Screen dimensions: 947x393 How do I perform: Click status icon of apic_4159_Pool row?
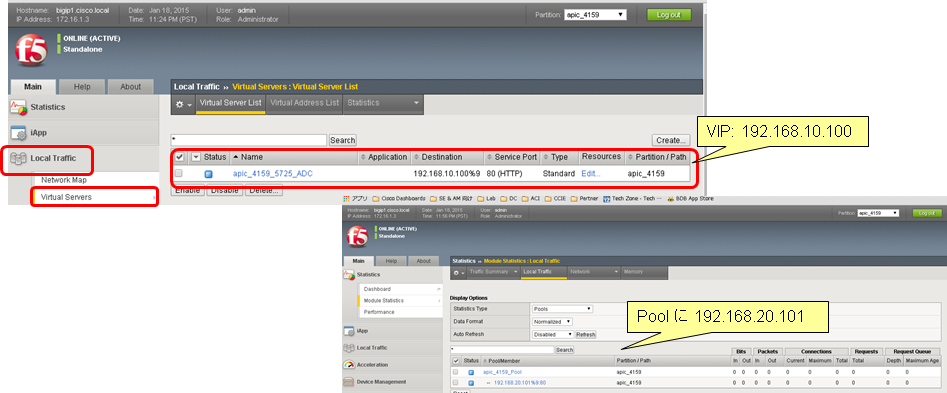pos(471,372)
